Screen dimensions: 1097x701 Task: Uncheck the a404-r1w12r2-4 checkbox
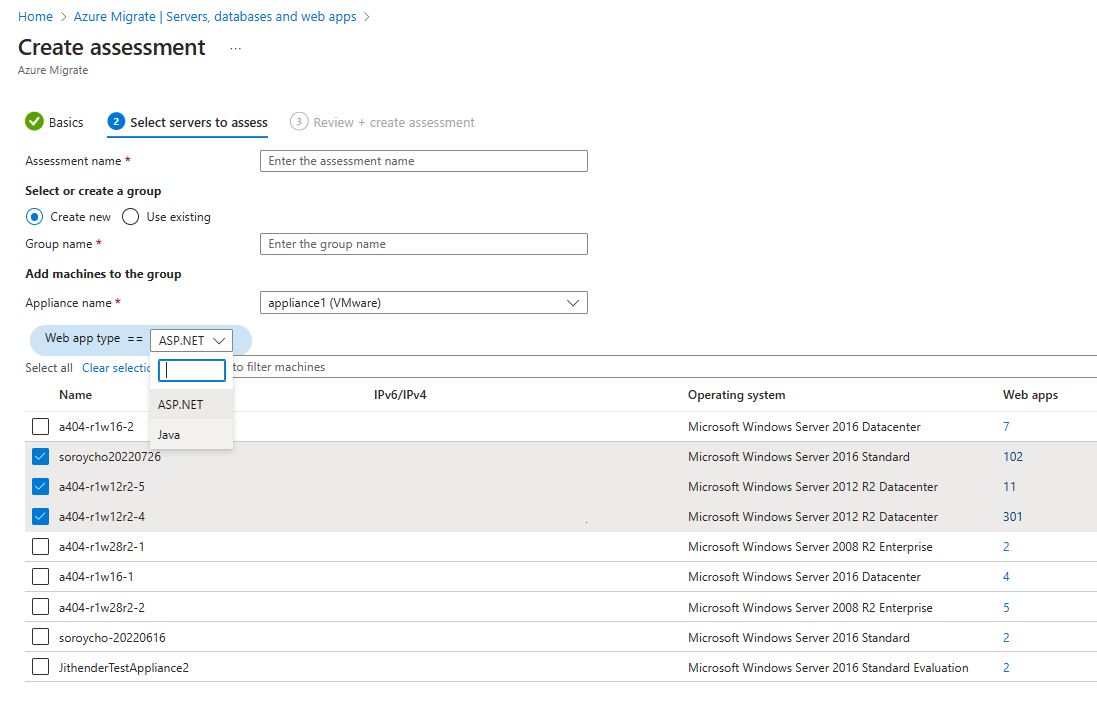(x=40, y=517)
